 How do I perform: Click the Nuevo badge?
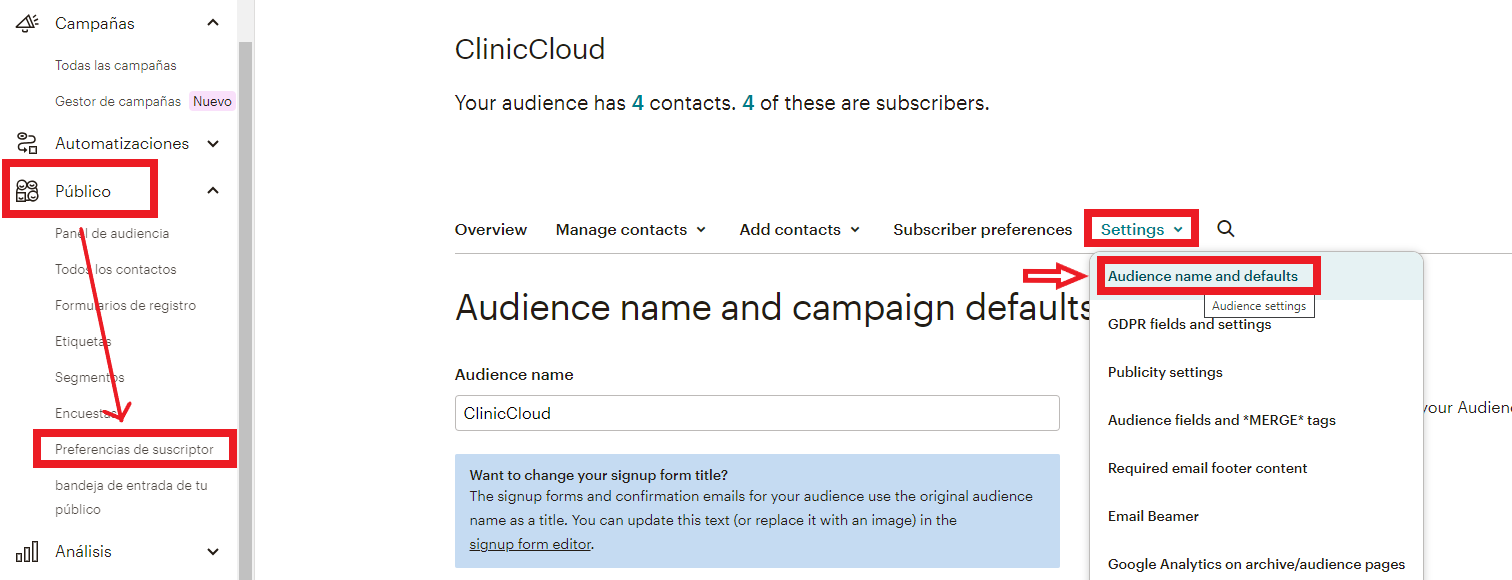pos(212,101)
